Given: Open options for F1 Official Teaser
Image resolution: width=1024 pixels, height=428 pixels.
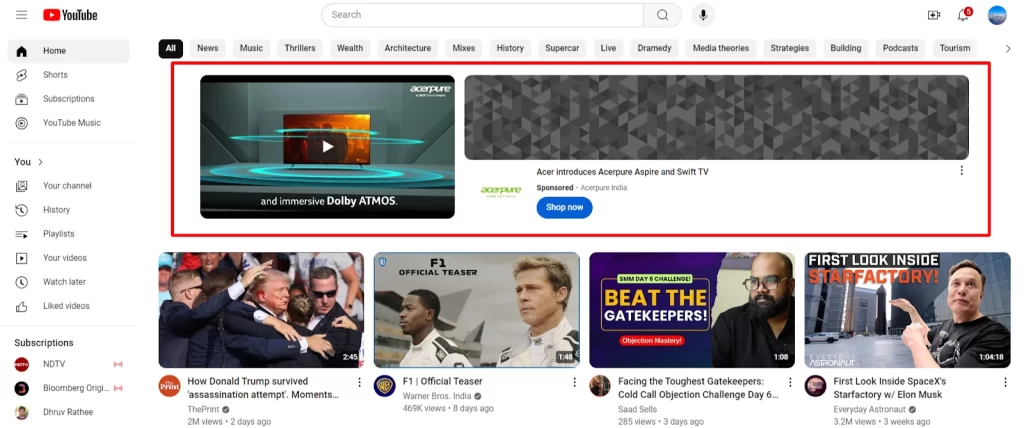Looking at the screenshot, I should tap(574, 382).
